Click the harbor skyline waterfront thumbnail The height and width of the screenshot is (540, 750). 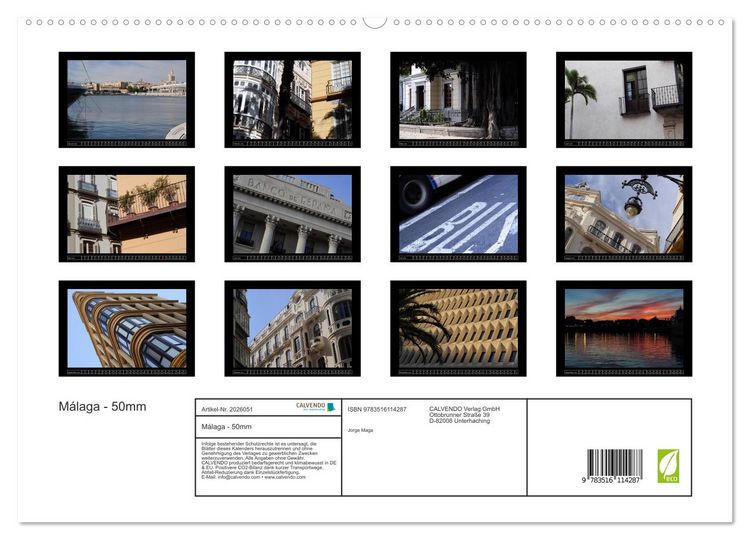point(127,100)
